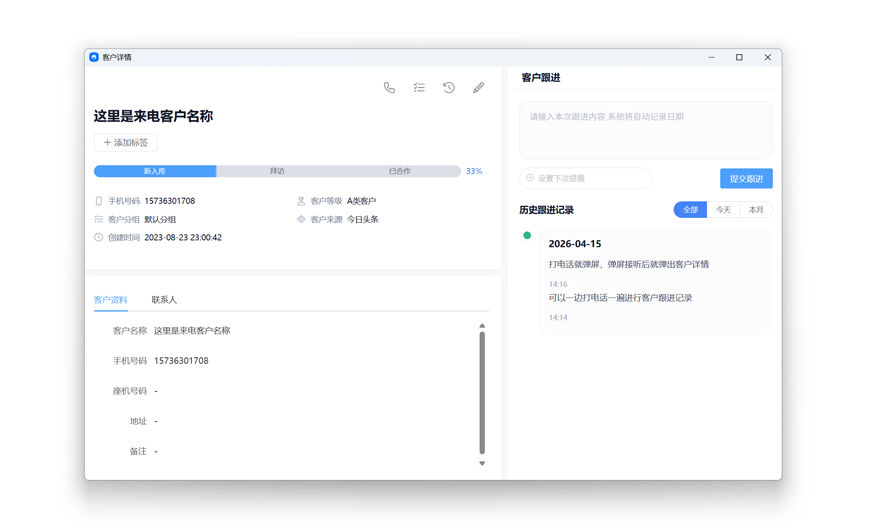Click the scrollbar down arrow
Image resolution: width=882 pixels, height=531 pixels.
click(x=482, y=464)
